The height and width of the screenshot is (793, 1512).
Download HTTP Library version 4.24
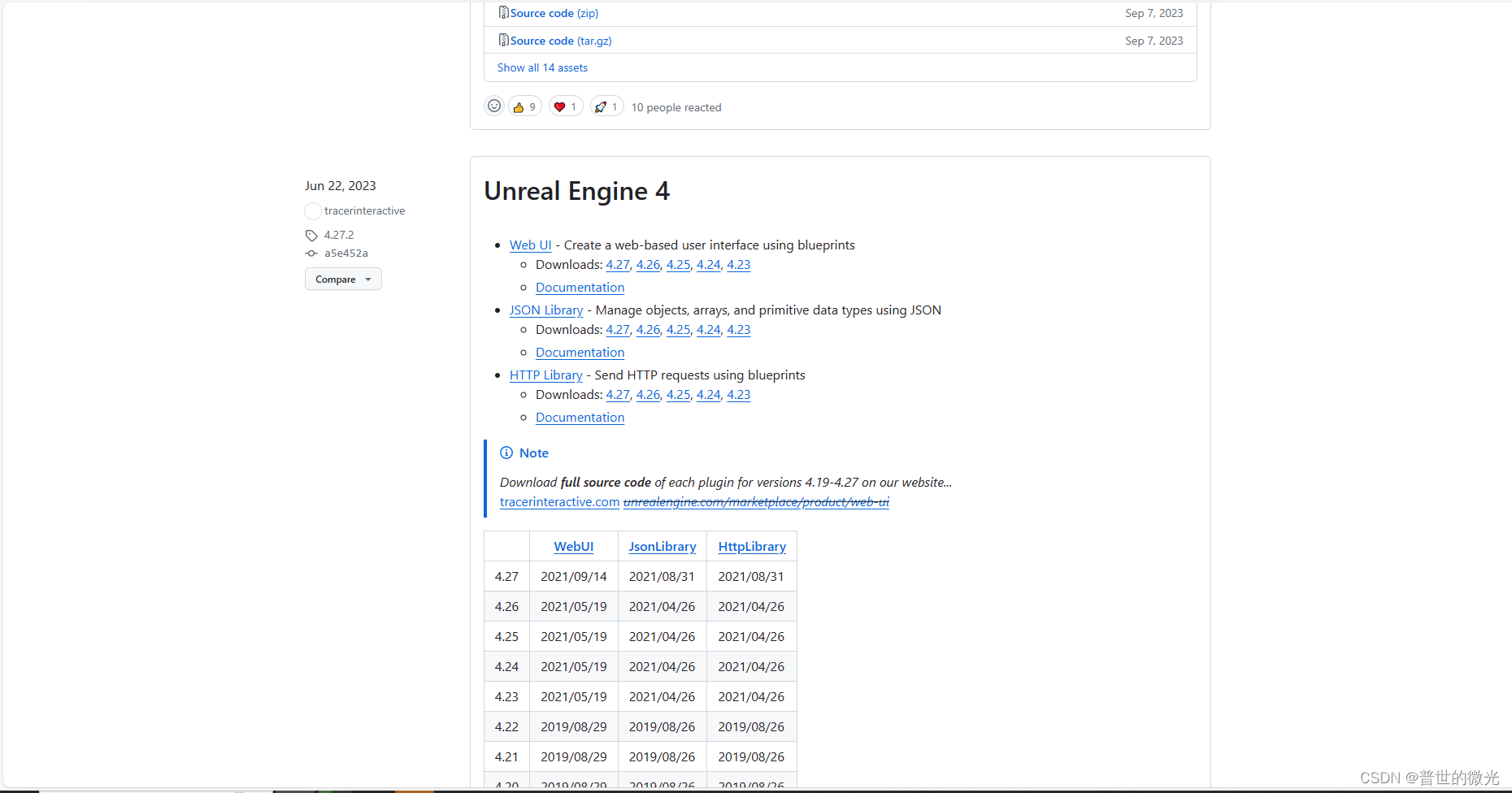tap(708, 394)
